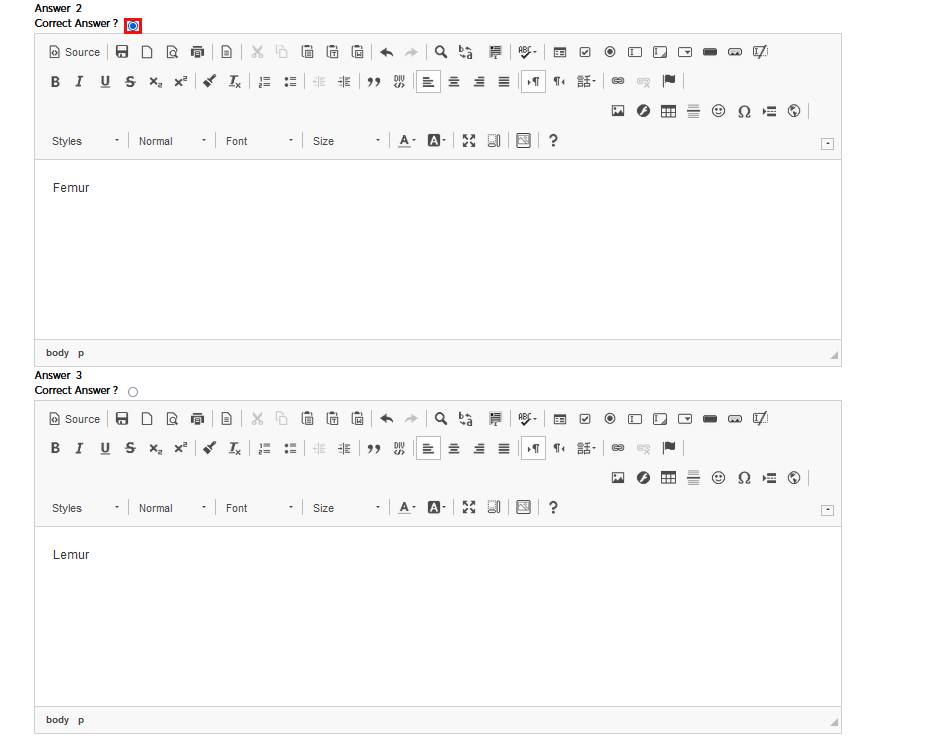Click into Answer 2 text area with Femur
936x738 pixels.
(438, 250)
